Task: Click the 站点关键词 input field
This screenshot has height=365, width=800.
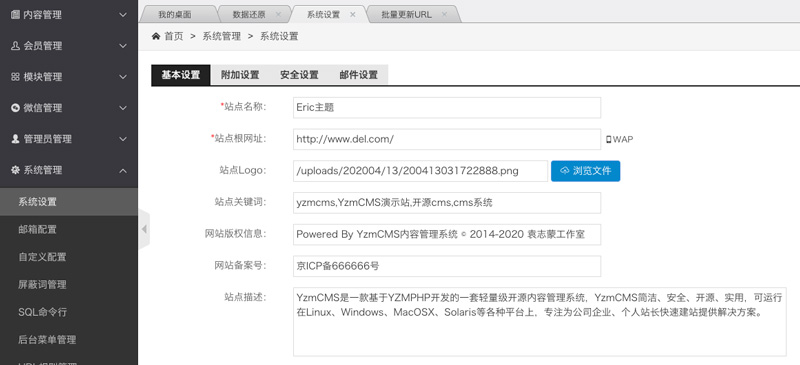Action: [447, 203]
